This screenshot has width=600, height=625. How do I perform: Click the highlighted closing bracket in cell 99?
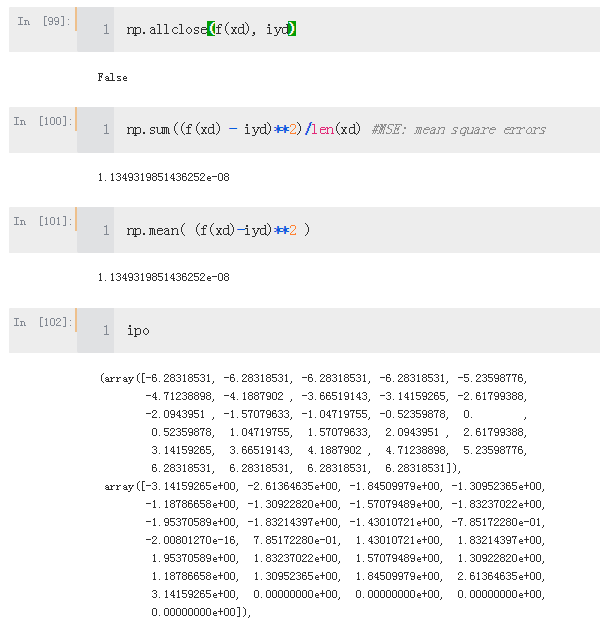tap(292, 29)
